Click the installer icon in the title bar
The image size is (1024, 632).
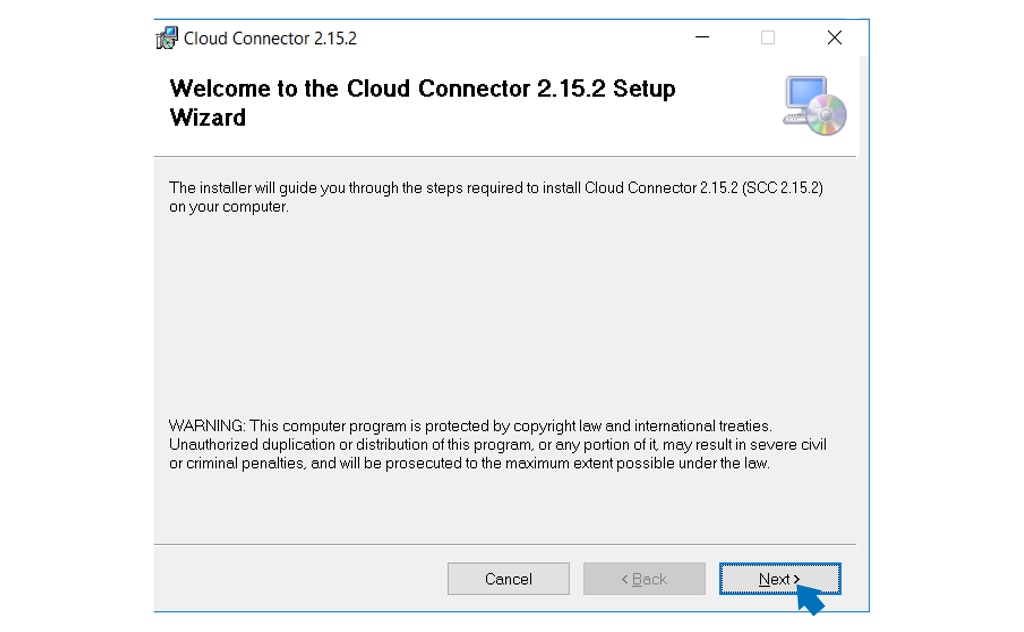[x=167, y=37]
